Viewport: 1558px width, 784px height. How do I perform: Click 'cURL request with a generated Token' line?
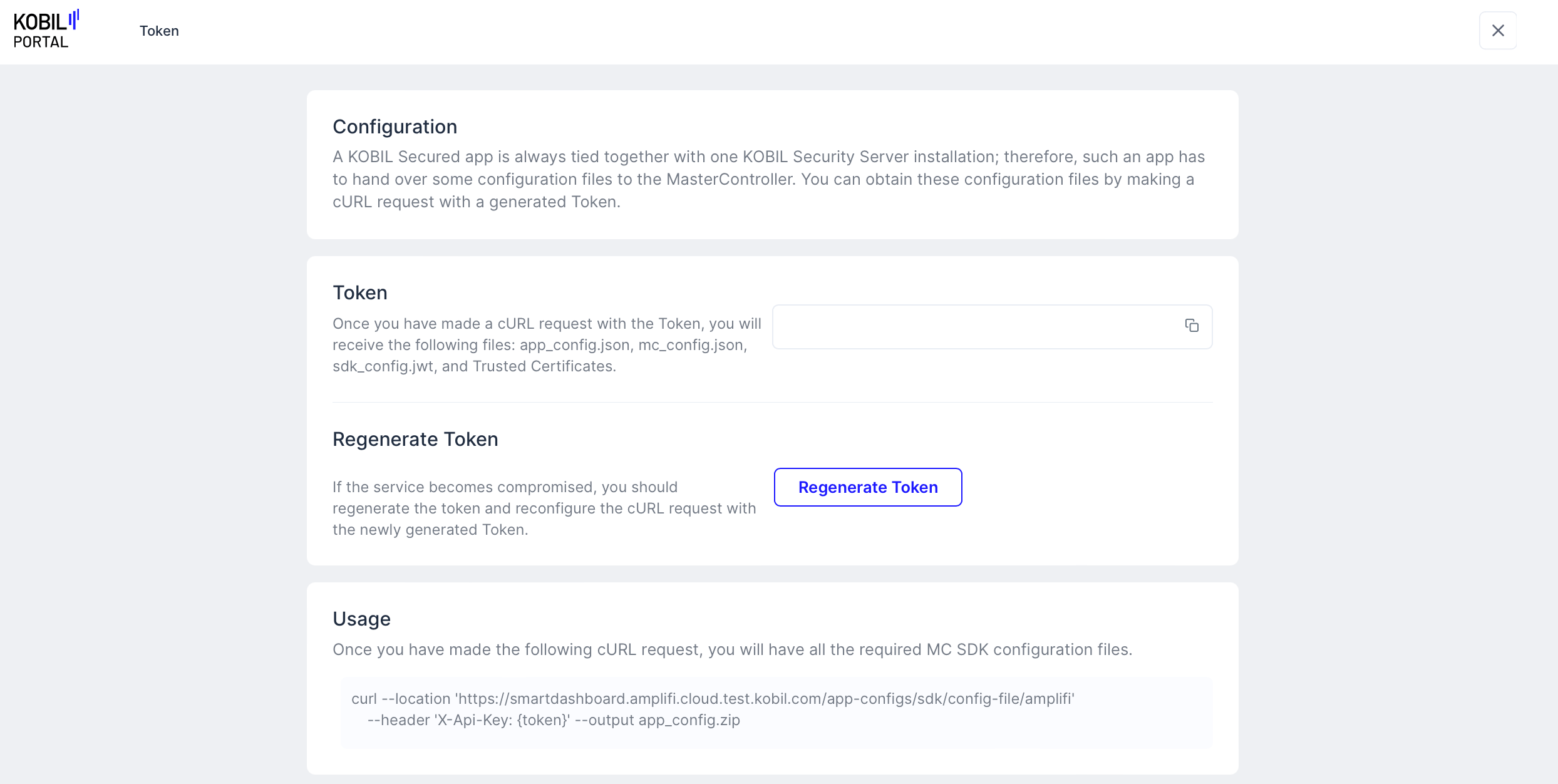coord(476,202)
